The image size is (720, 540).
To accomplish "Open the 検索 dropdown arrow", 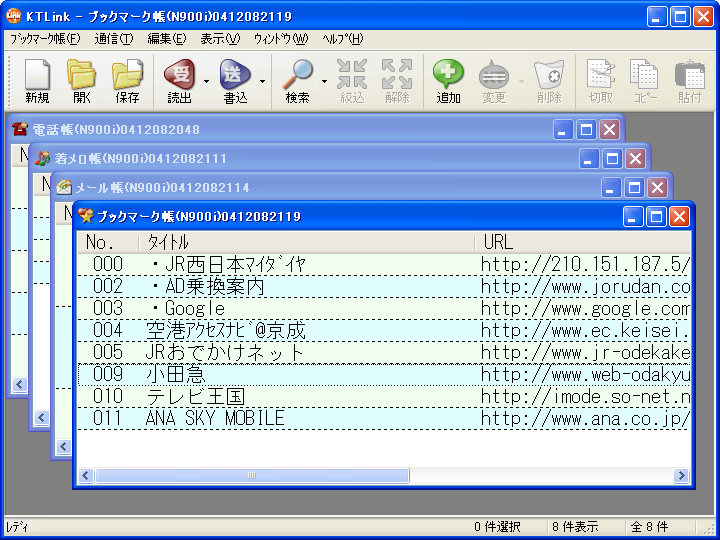I will pos(324,82).
